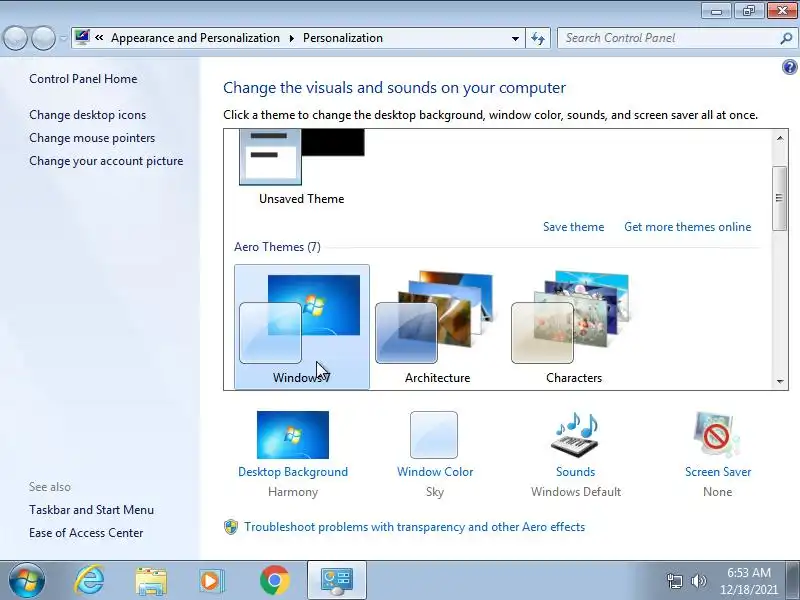Click the Save theme link

click(x=573, y=227)
